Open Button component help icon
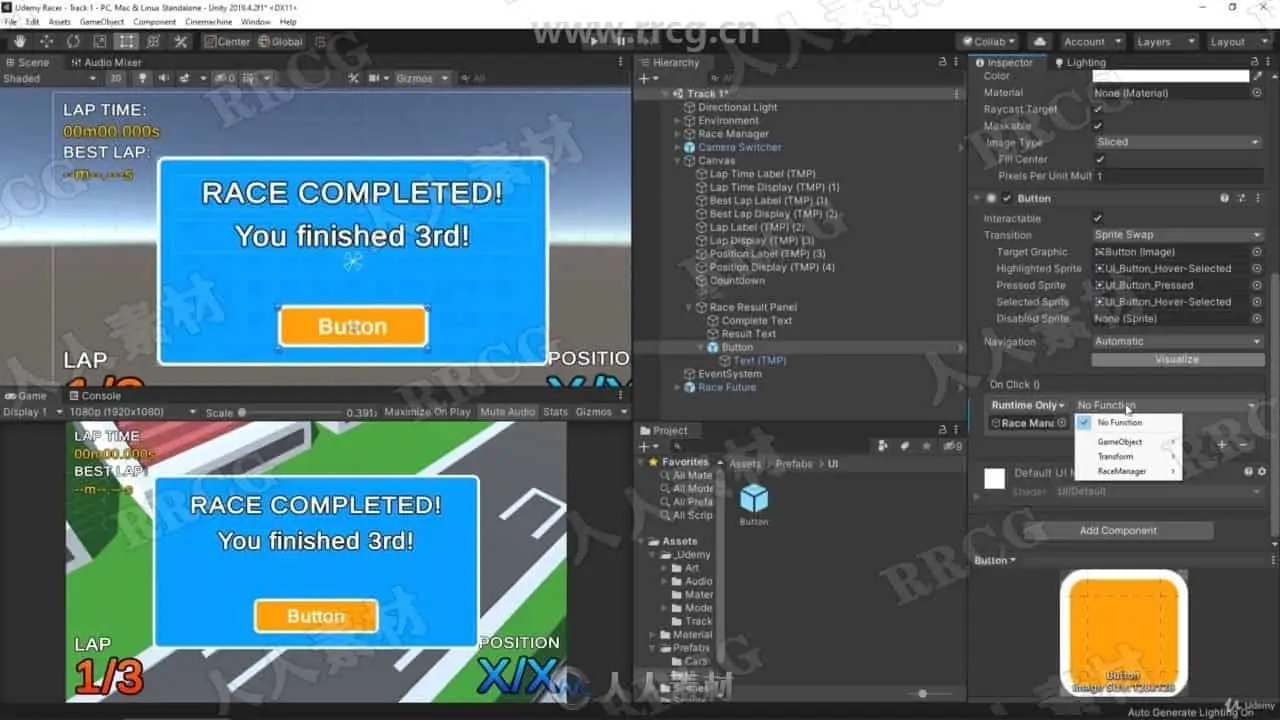This screenshot has width=1280, height=720. (x=1224, y=198)
